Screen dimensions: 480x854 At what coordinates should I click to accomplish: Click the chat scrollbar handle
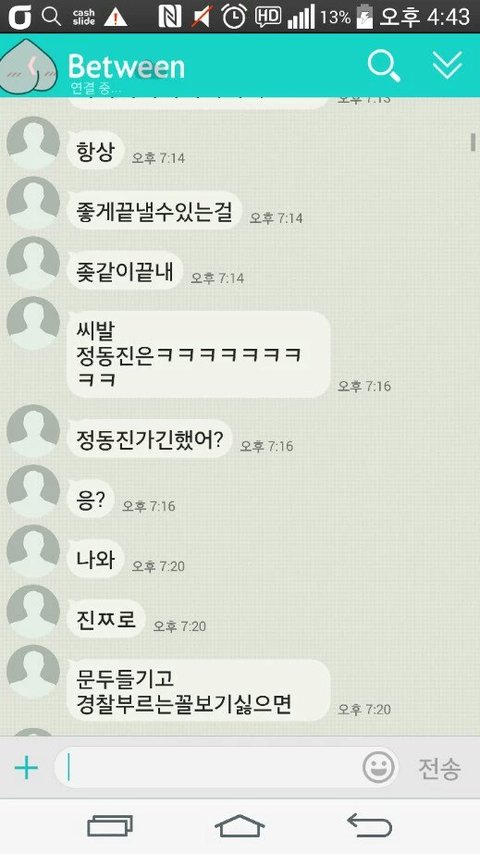473,142
